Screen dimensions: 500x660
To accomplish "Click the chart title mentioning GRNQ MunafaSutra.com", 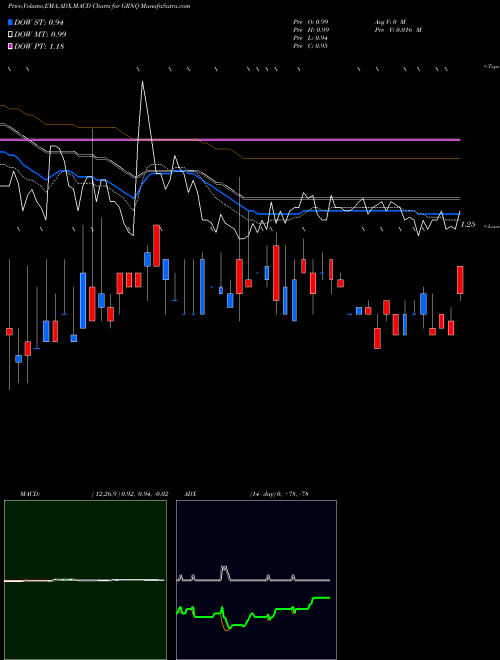I will pos(99,6).
